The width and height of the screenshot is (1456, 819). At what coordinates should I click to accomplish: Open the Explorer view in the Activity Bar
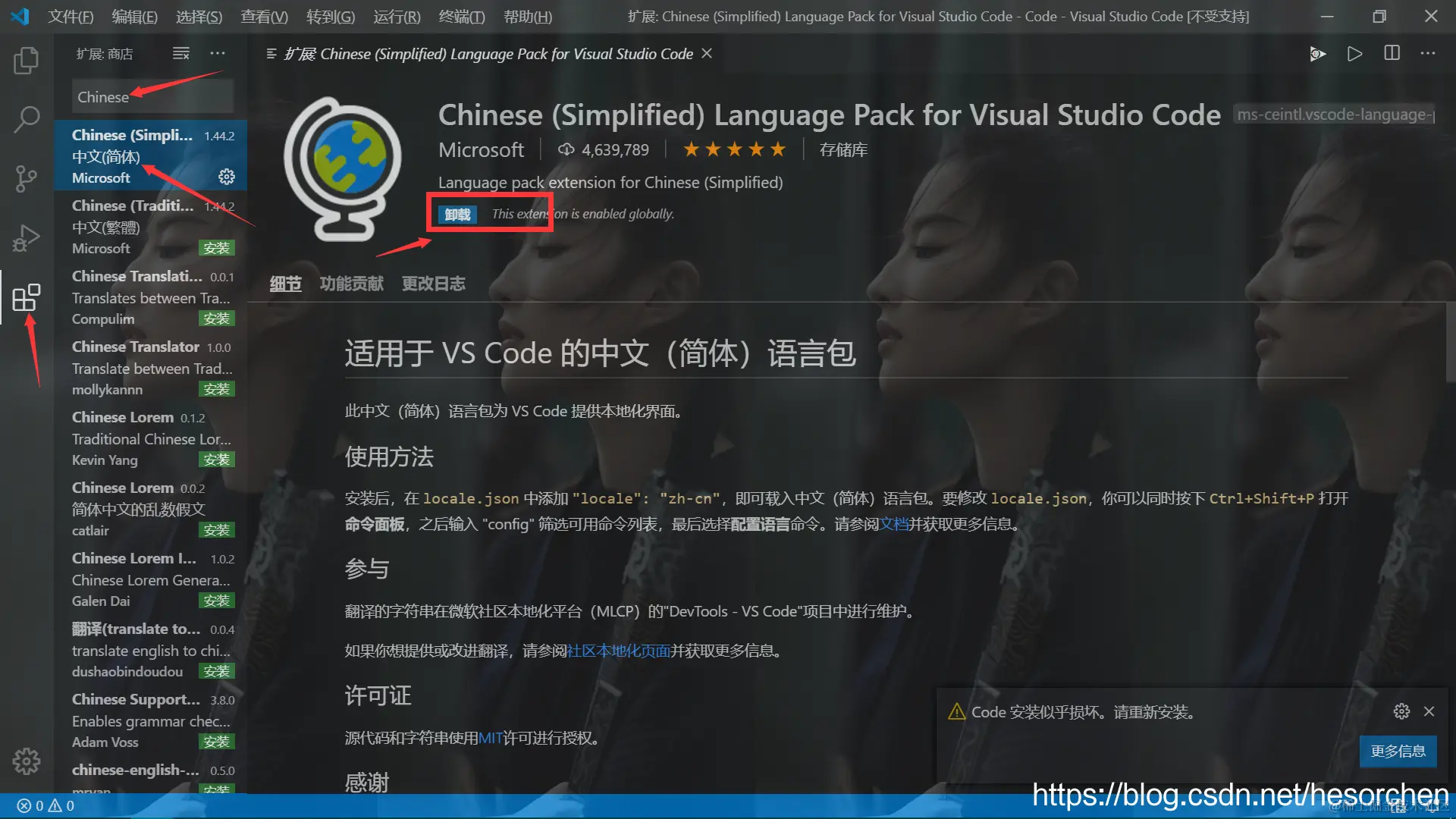click(27, 61)
